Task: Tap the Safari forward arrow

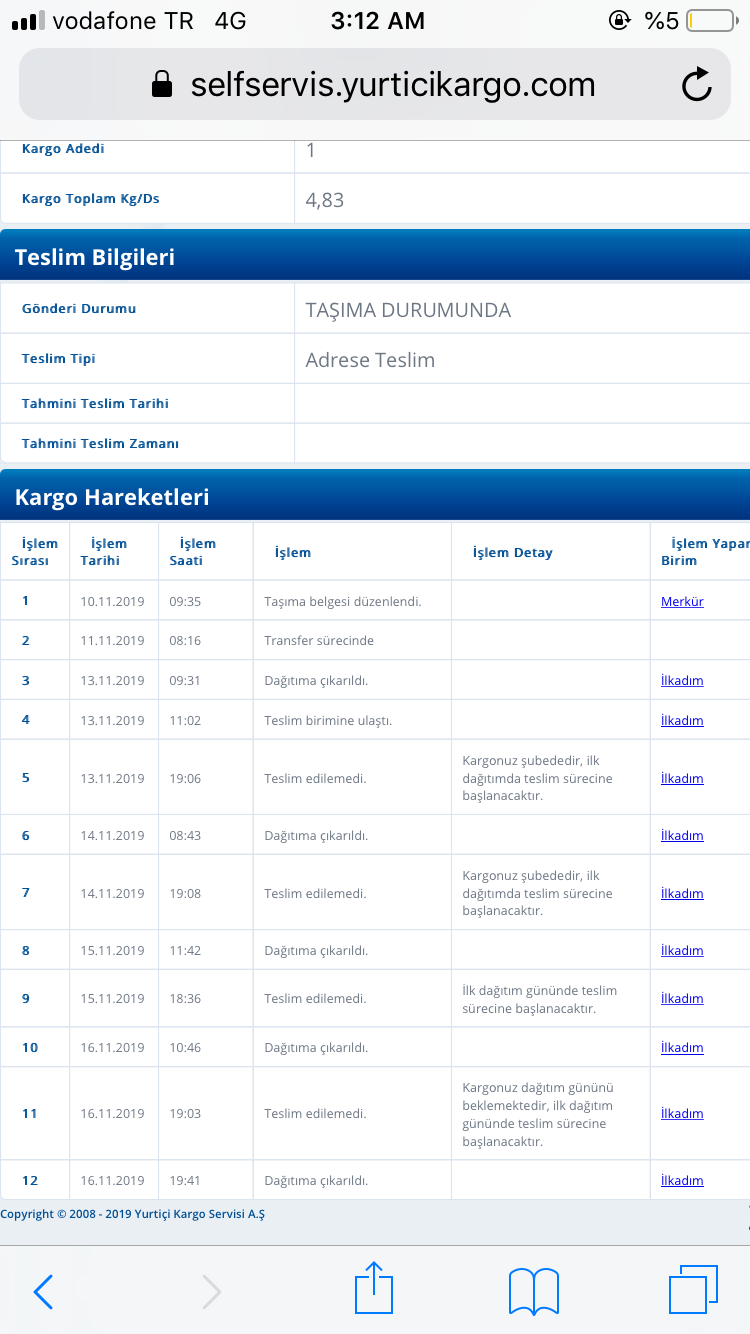Action: [211, 1292]
